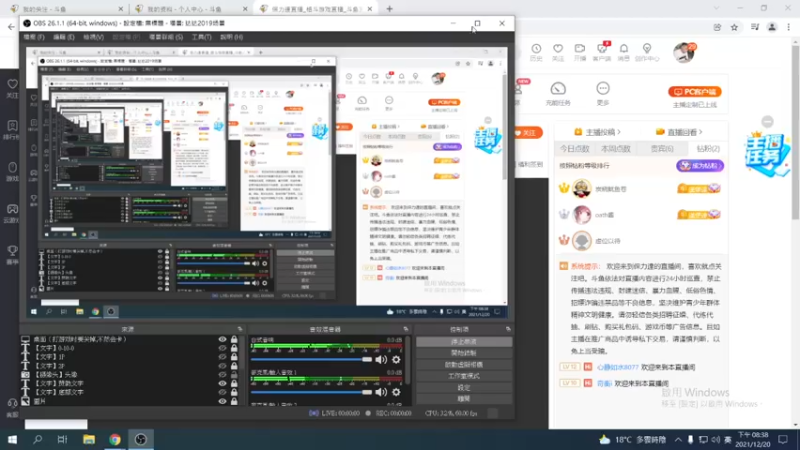The height and width of the screenshot is (450, 800).
Task: Toggle the lock on 【文字】1P source
Action: pos(234,357)
